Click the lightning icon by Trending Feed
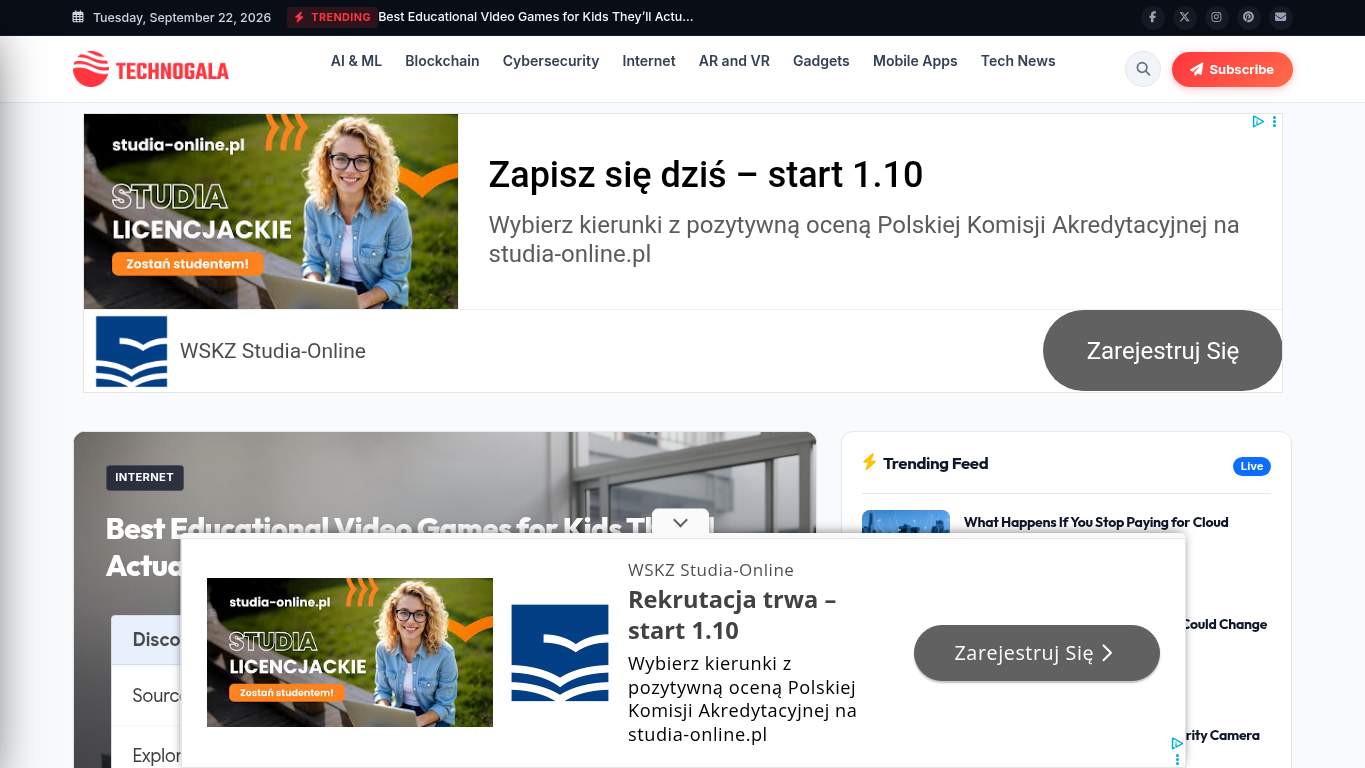Image resolution: width=1365 pixels, height=768 pixels. [869, 462]
